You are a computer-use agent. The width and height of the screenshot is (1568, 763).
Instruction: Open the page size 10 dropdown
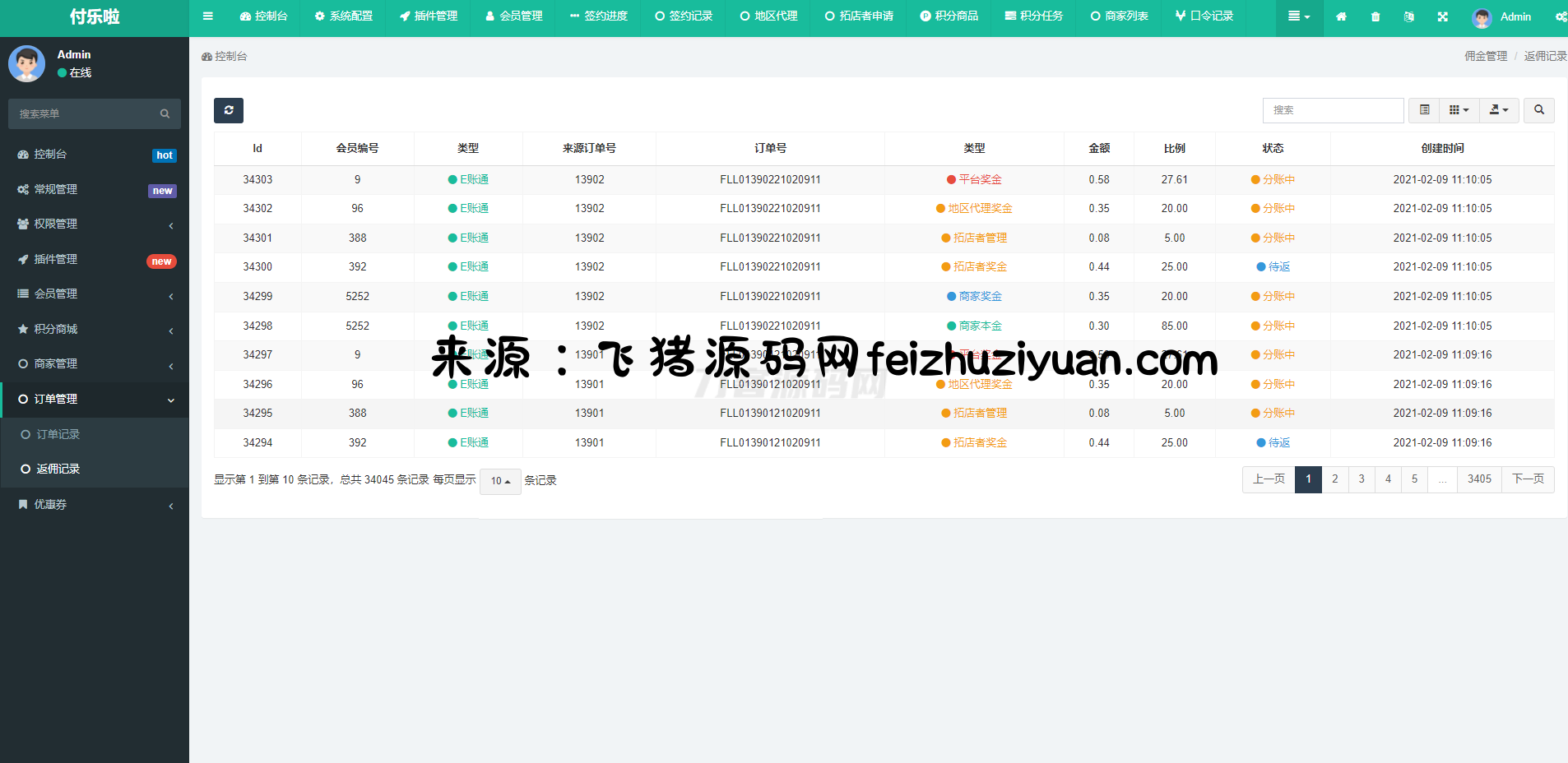pos(500,481)
